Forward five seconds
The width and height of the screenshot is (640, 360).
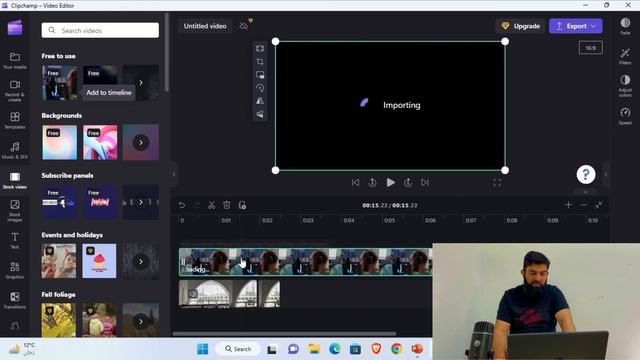coord(408,183)
